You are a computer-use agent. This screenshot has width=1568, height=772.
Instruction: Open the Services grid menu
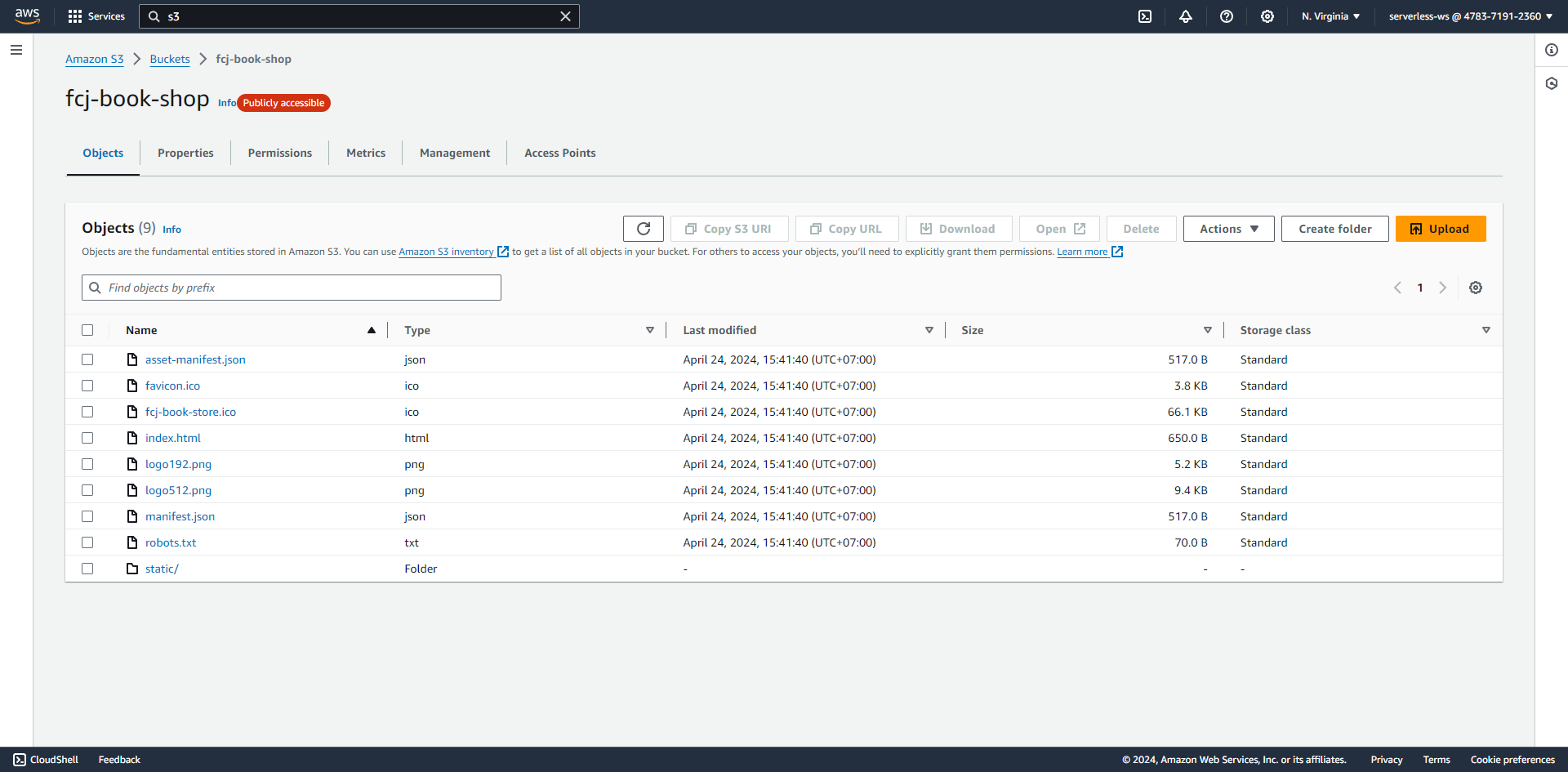click(x=96, y=16)
